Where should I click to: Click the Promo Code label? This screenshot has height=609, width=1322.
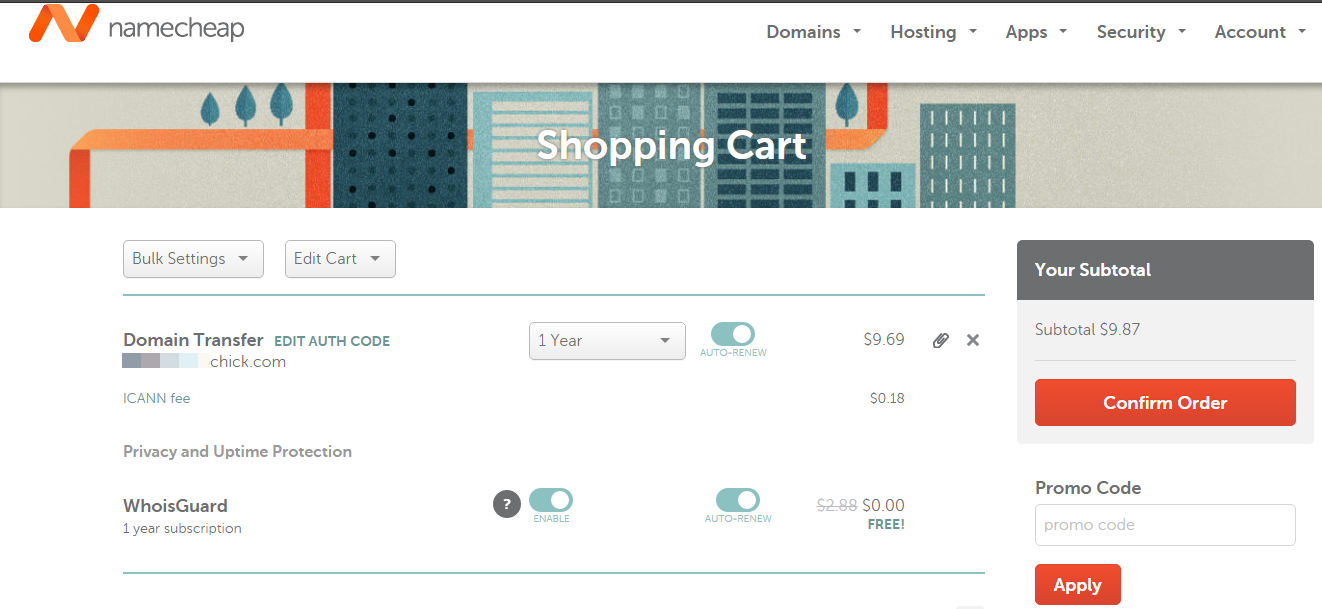coord(1088,488)
